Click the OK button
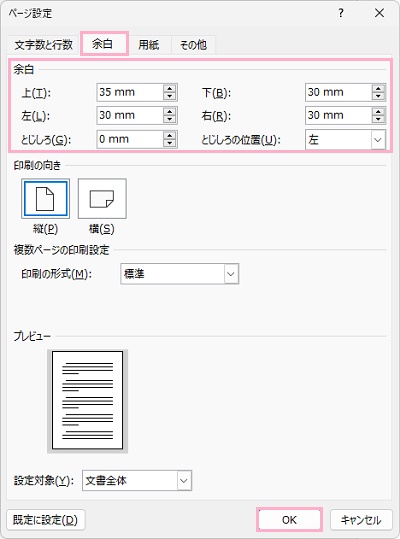The image size is (400, 539). [x=289, y=520]
